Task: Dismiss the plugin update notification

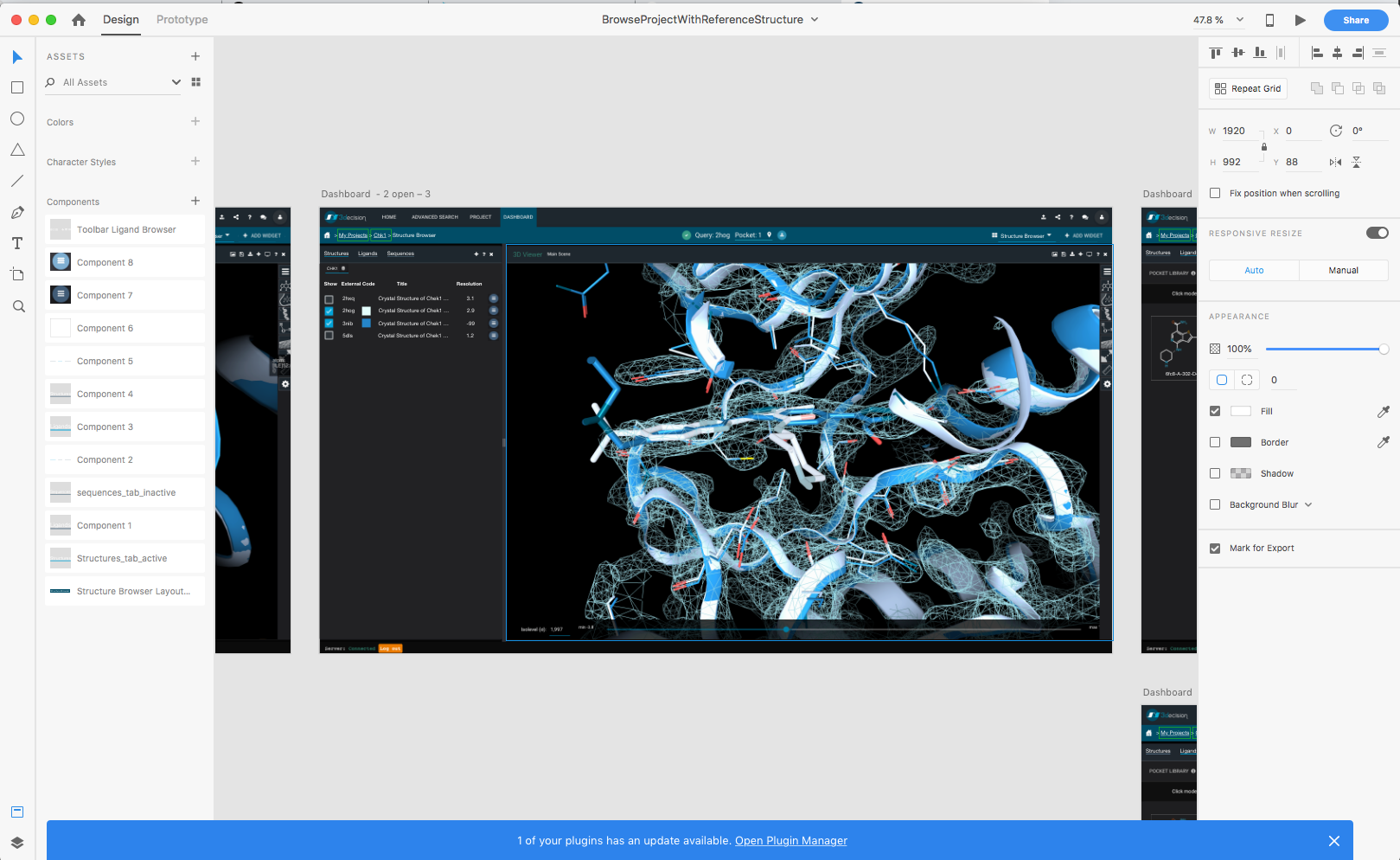Action: click(x=1334, y=841)
